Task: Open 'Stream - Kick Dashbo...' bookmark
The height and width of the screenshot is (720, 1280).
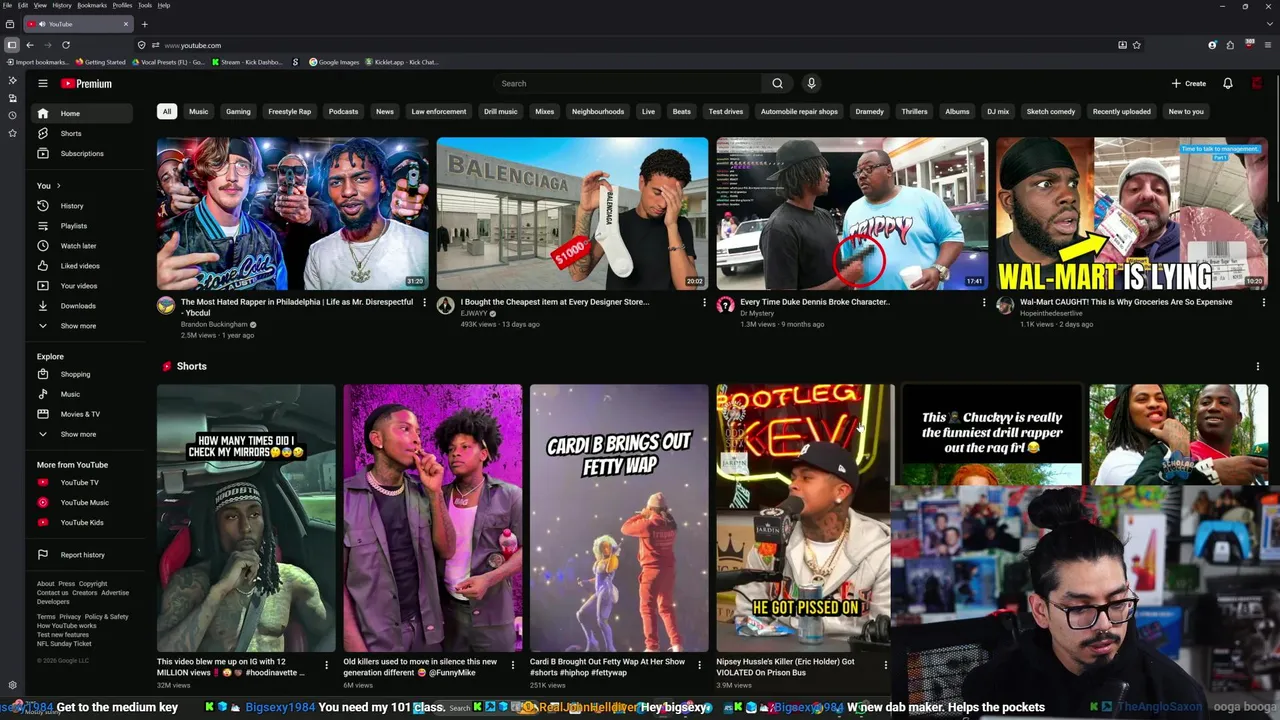Action: point(247,62)
